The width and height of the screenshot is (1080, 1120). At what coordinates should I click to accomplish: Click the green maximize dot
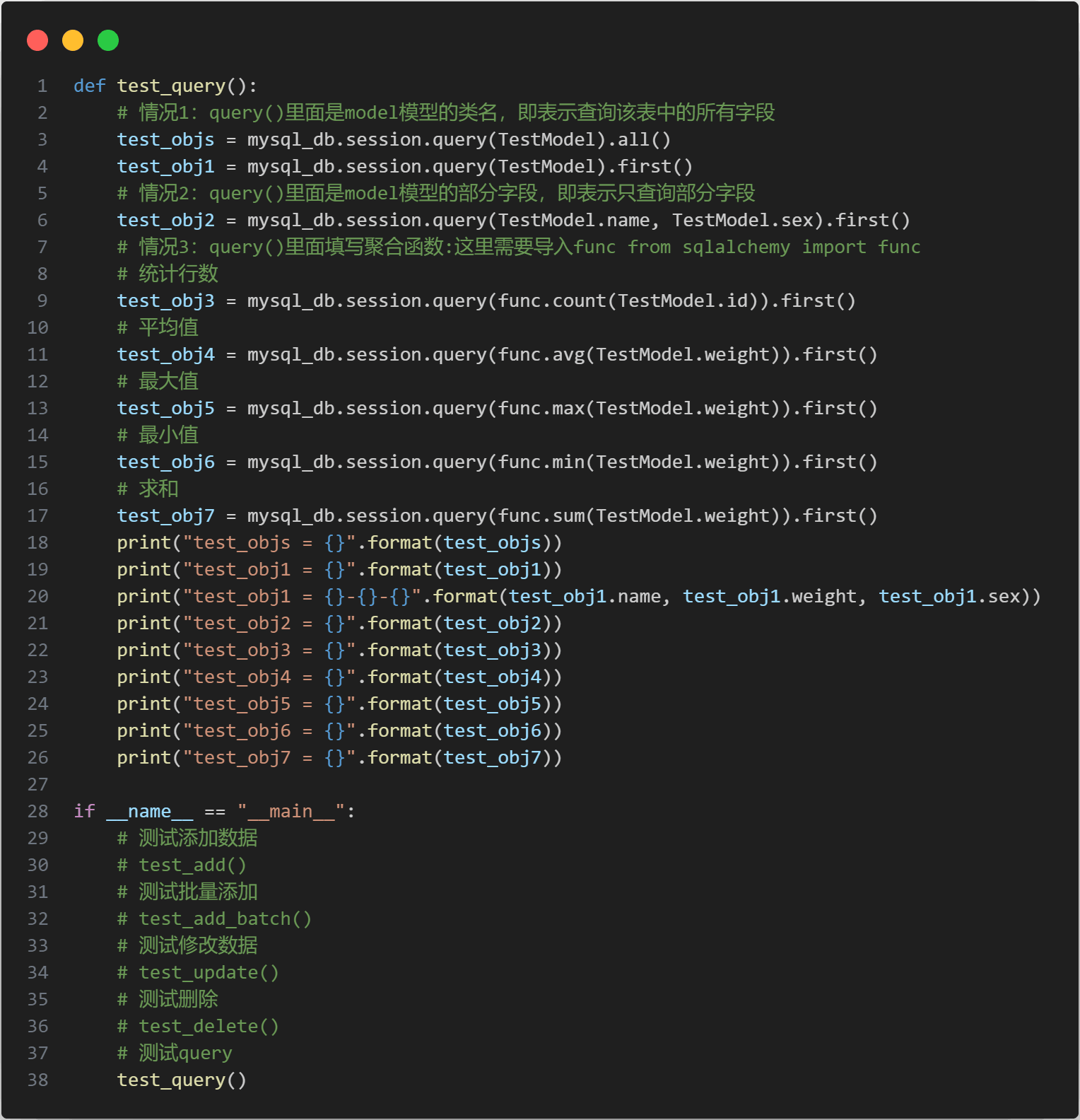(108, 40)
